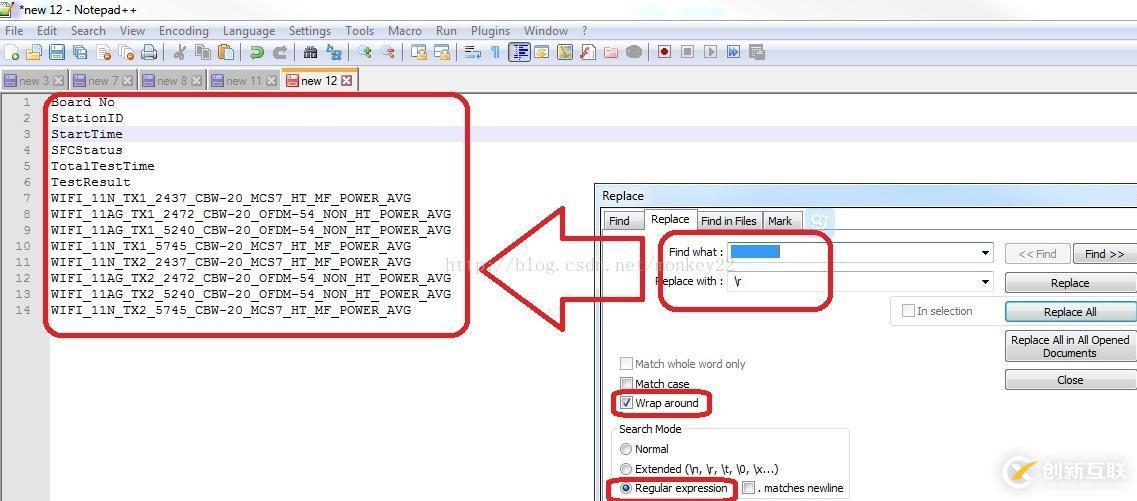Click the New file toolbar icon
The image size is (1137, 501).
[12, 53]
